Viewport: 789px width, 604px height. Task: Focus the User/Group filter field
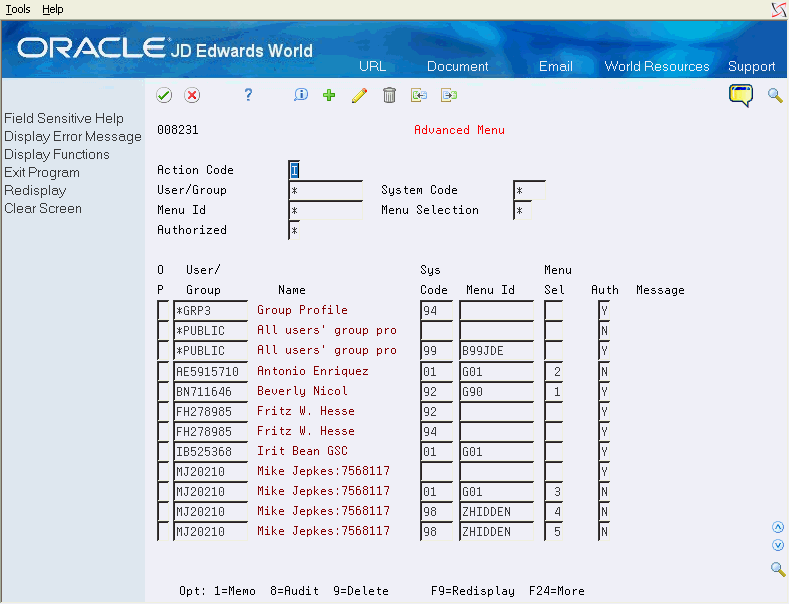point(326,191)
